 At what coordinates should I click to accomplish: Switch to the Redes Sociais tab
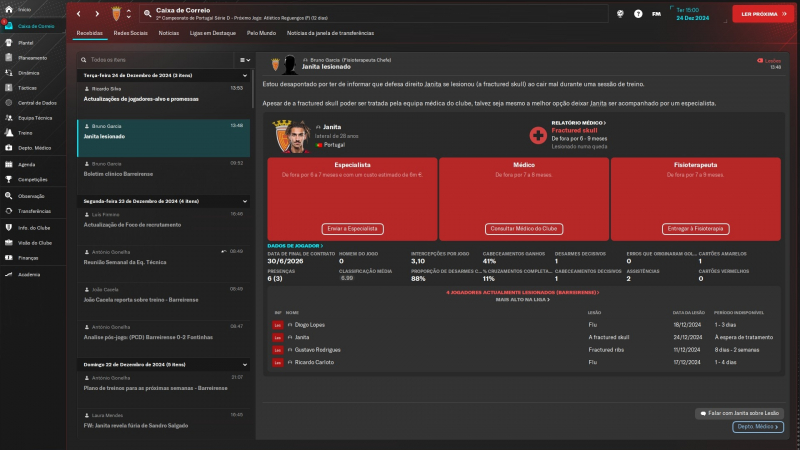130,33
